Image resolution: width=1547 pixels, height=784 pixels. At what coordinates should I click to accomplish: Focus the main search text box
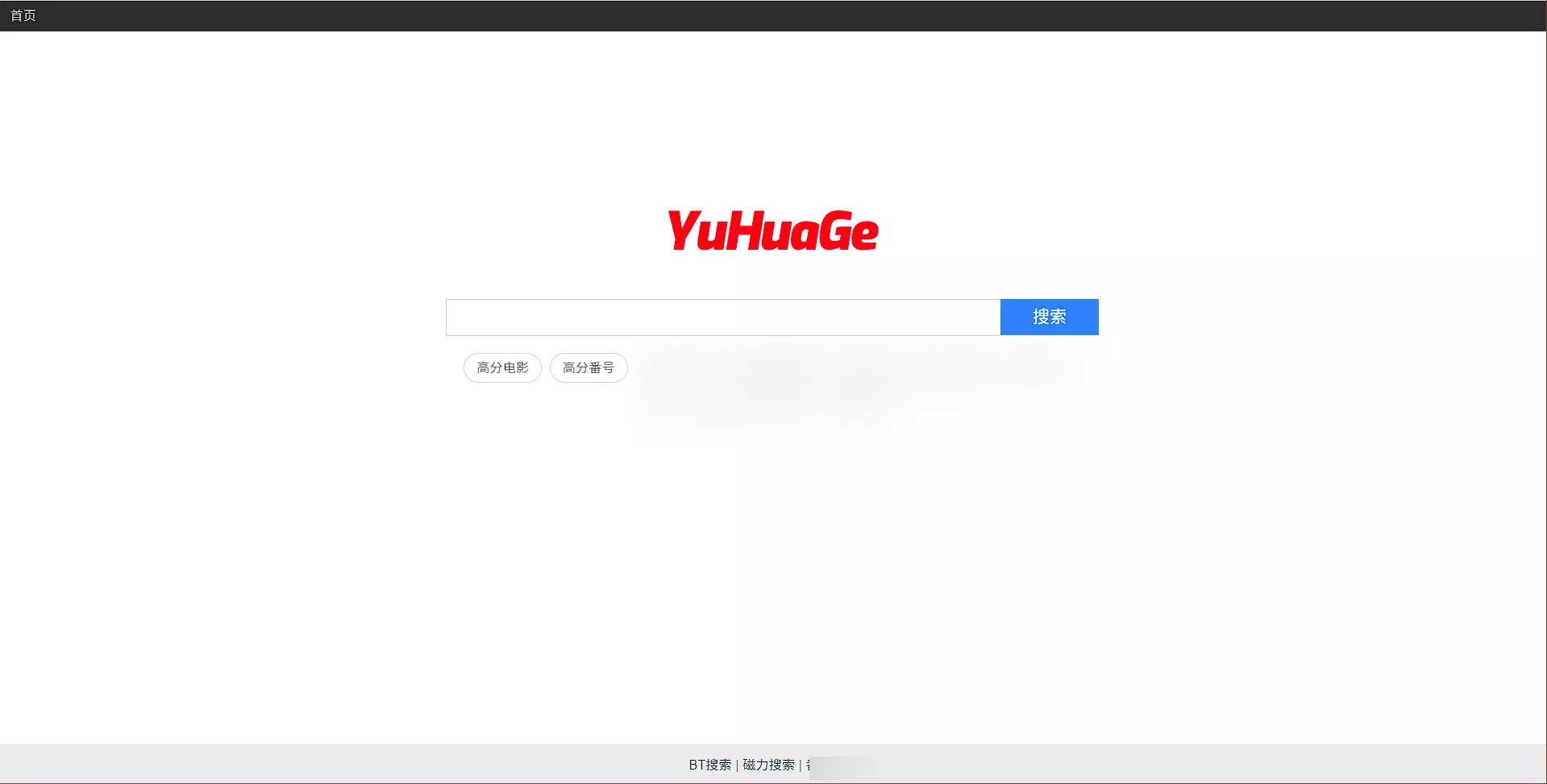(x=722, y=317)
